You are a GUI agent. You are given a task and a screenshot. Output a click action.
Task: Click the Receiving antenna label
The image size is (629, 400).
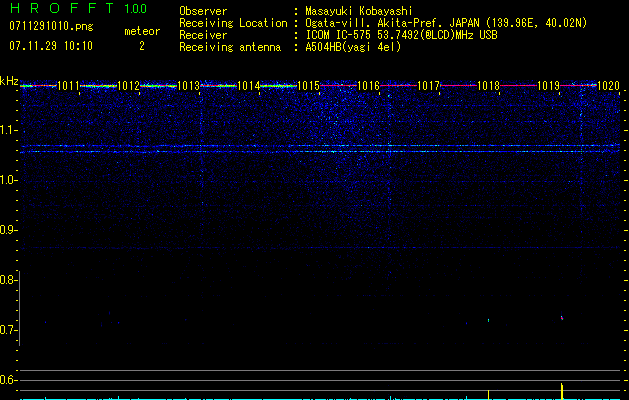tap(230, 47)
